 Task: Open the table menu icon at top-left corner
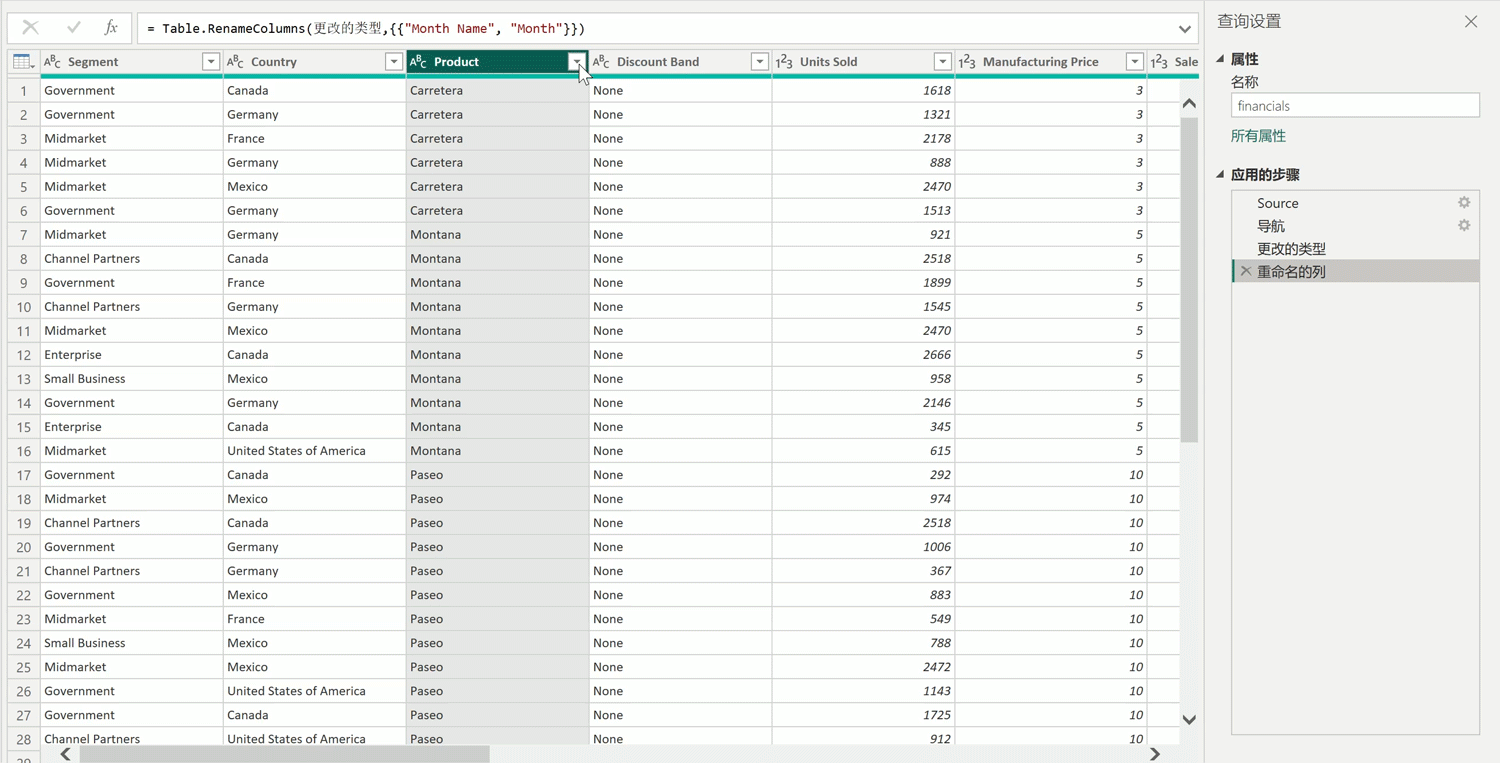(22, 62)
